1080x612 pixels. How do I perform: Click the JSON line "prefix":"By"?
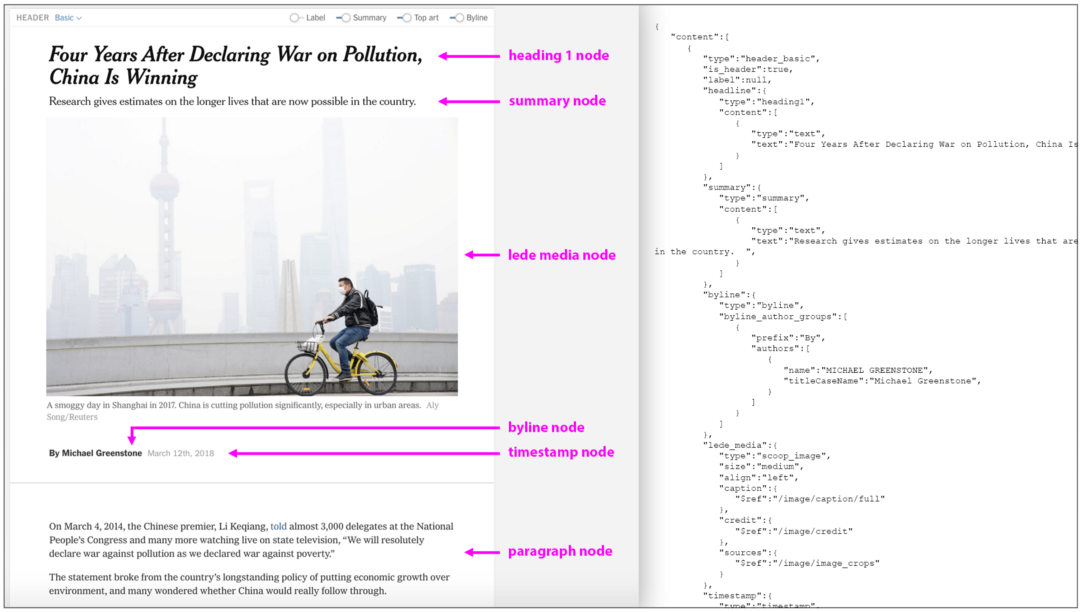tap(788, 338)
